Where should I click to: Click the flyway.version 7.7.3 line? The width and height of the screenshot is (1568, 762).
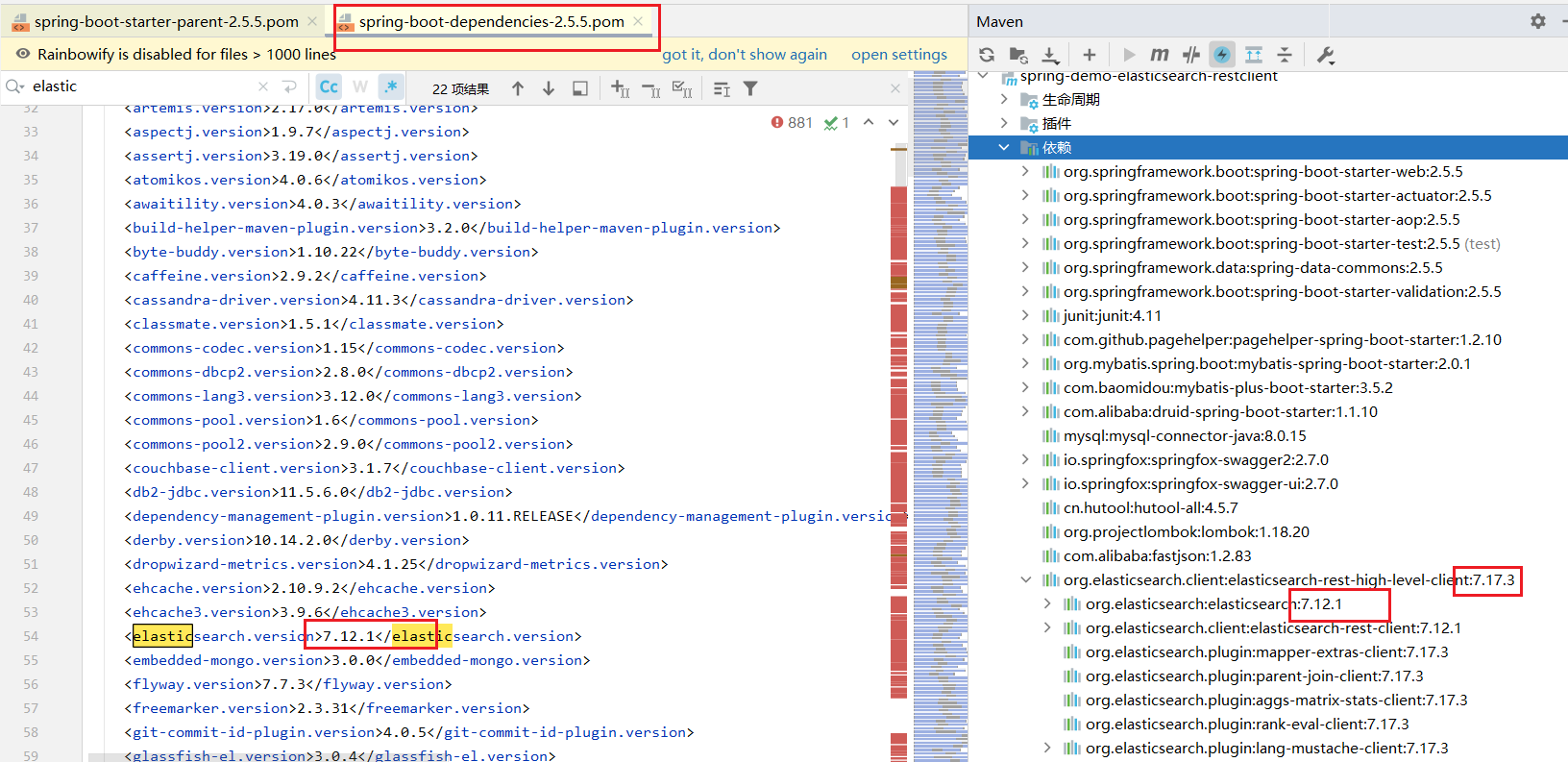[287, 684]
